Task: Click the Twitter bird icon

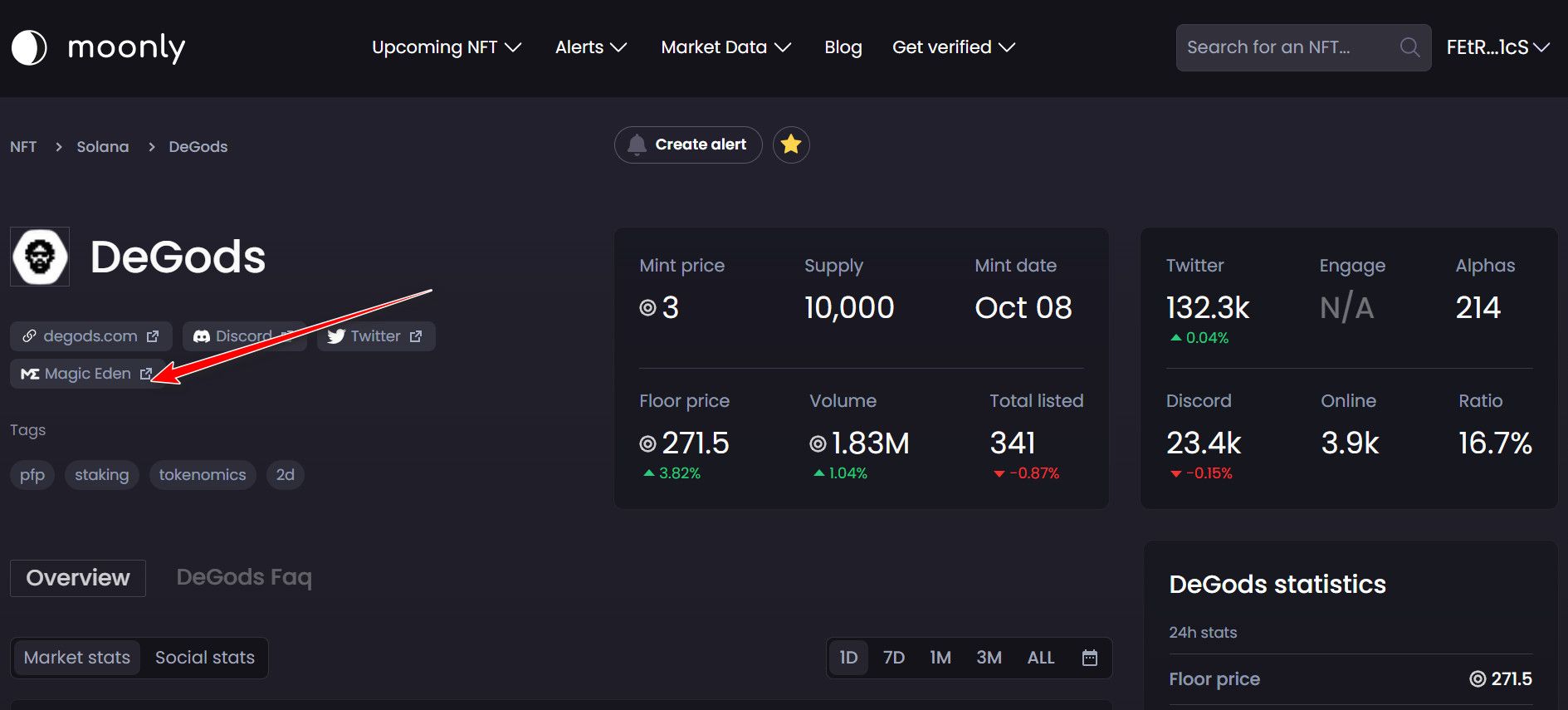Action: pyautogui.click(x=335, y=336)
